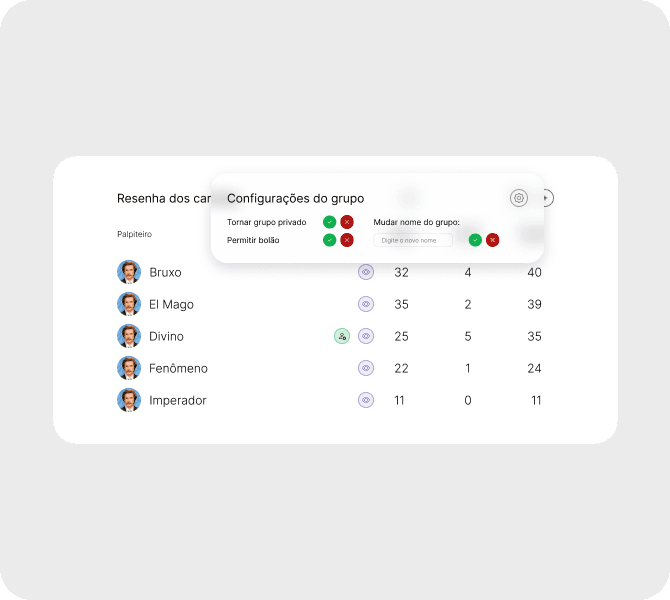Image resolution: width=670 pixels, height=600 pixels.
Task: Enable Permitir bolão with green check
Action: pos(329,240)
